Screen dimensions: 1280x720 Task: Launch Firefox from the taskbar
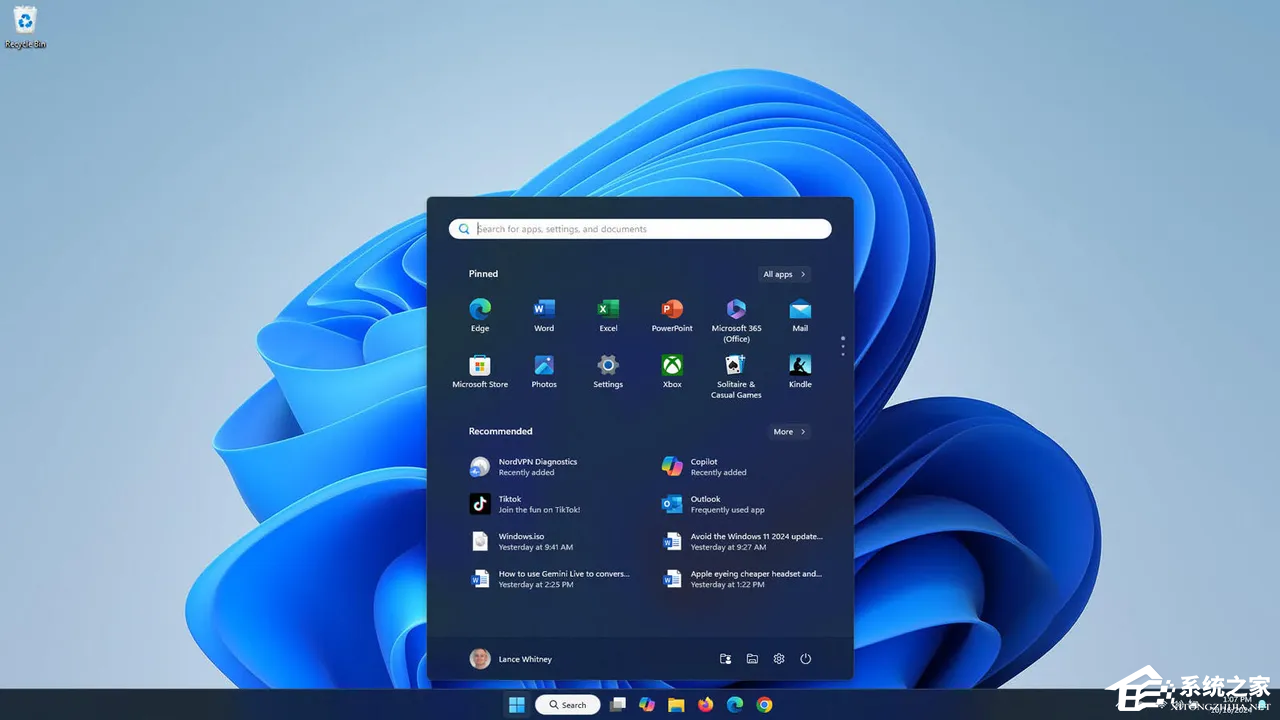click(706, 705)
